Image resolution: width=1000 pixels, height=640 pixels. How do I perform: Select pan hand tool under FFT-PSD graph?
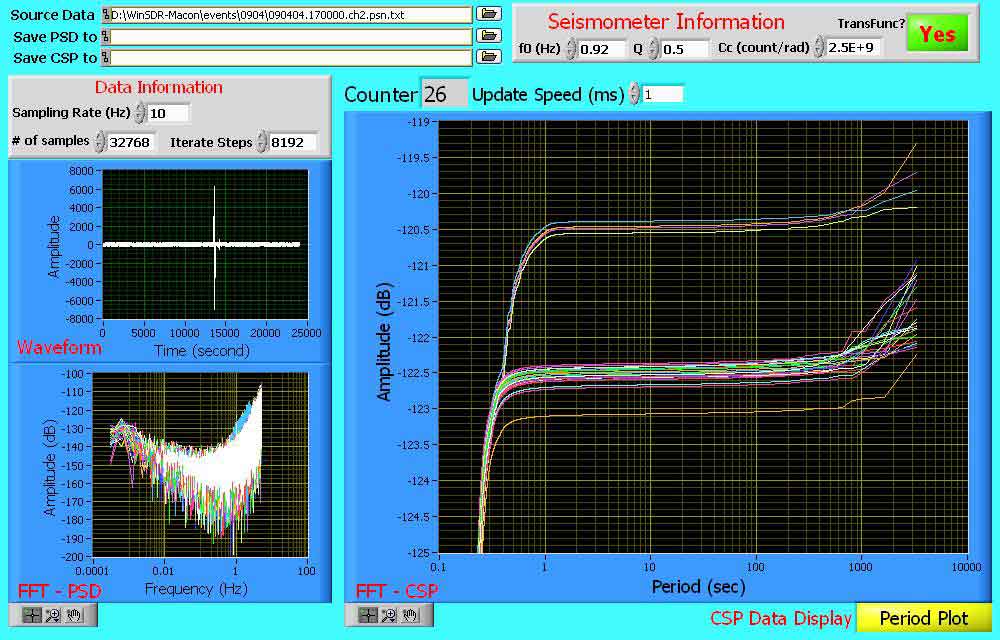coord(75,615)
